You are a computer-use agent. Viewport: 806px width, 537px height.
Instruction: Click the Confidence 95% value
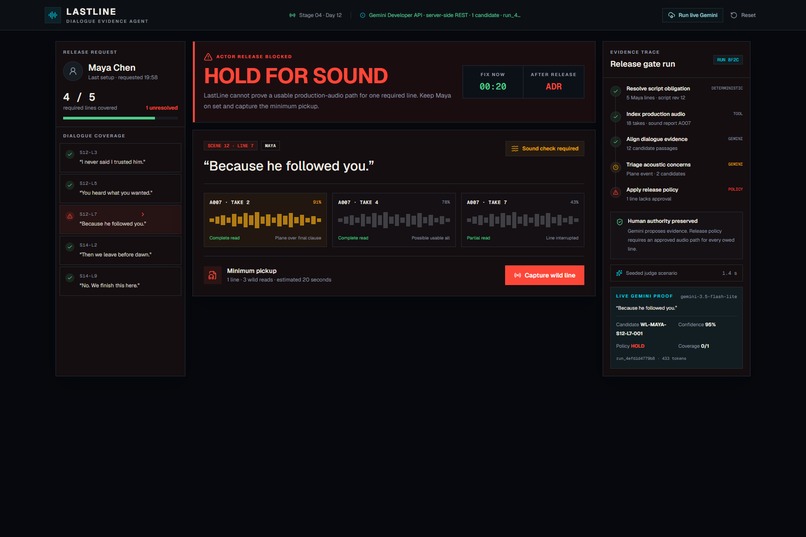coord(710,325)
